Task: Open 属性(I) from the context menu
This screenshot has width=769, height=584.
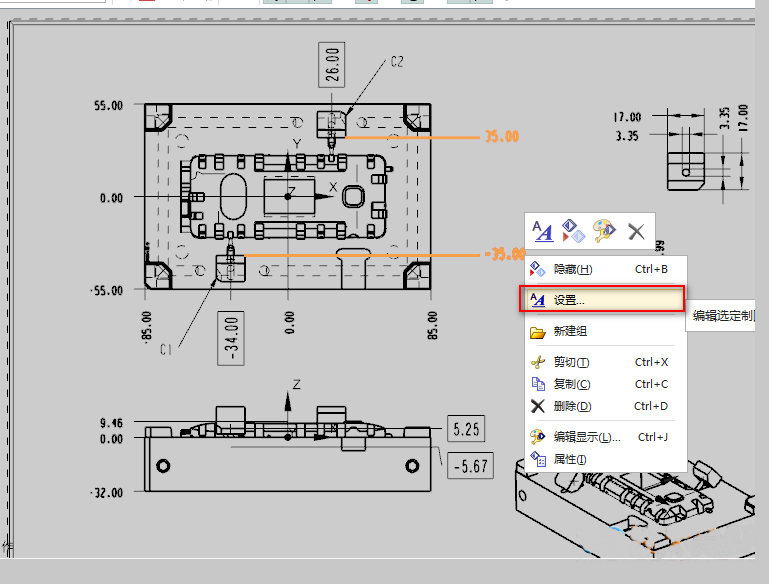Action: [x=569, y=459]
